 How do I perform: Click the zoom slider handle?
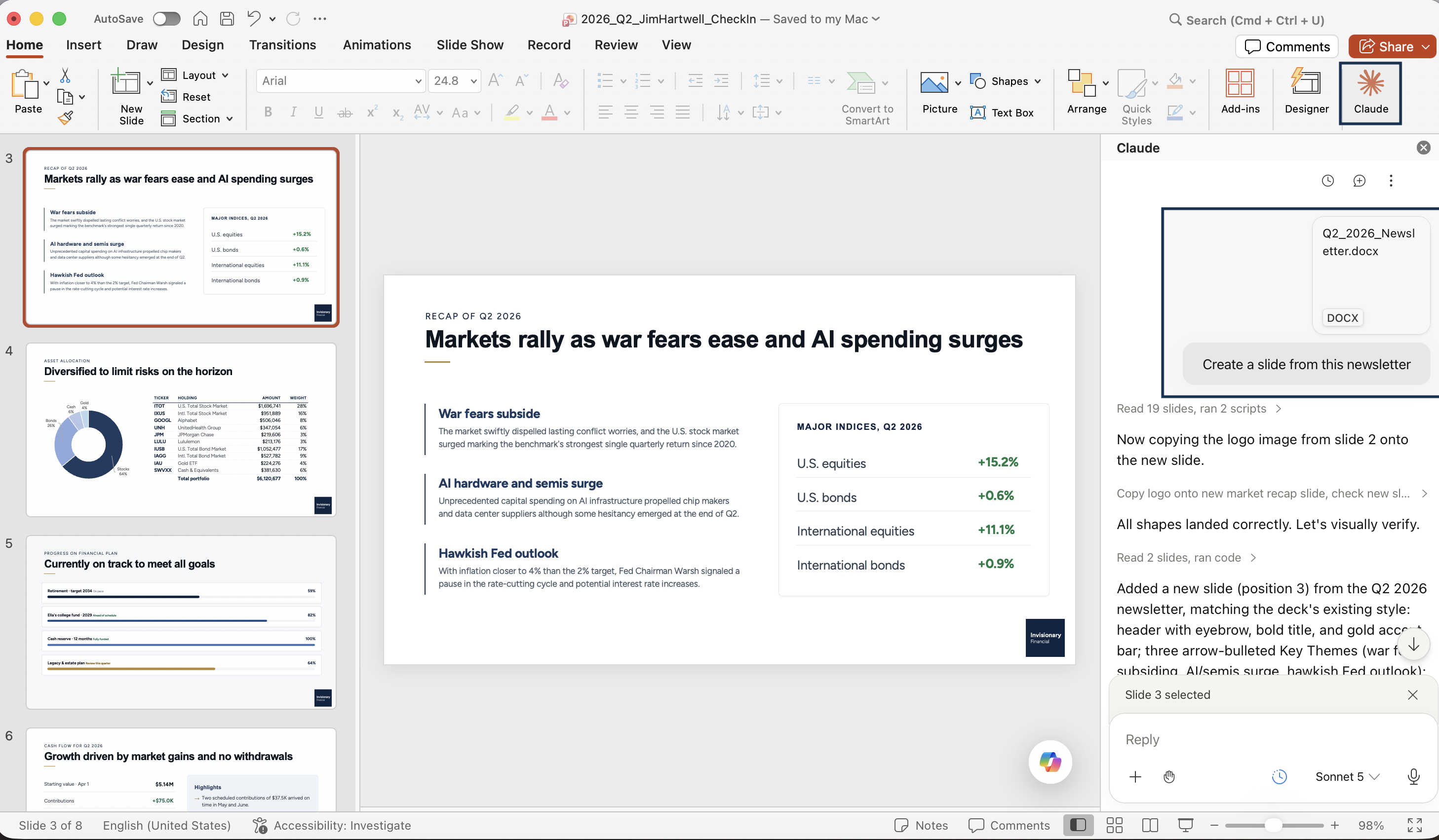[x=1273, y=825]
